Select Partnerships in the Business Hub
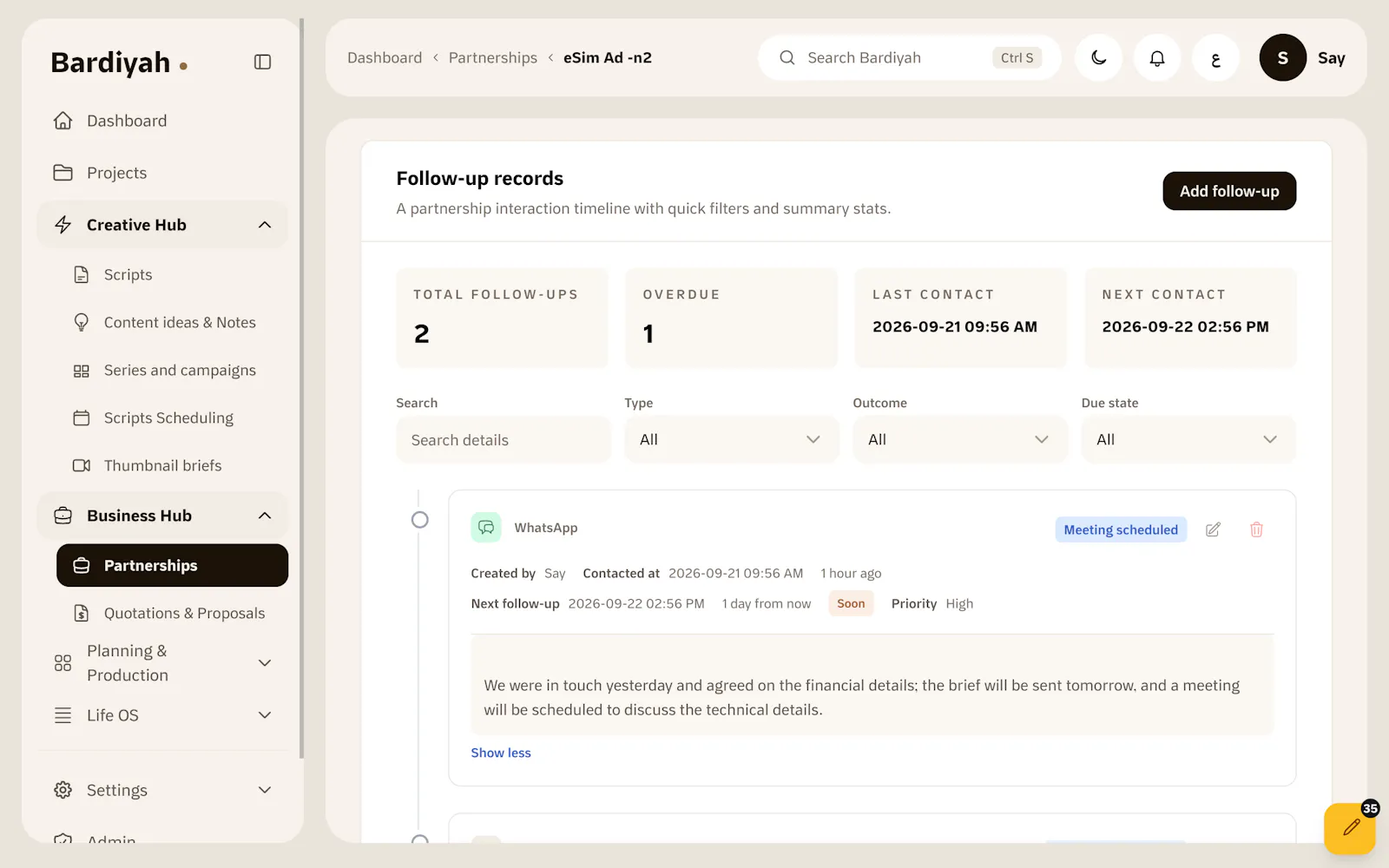Viewport: 1389px width, 868px height. click(172, 565)
